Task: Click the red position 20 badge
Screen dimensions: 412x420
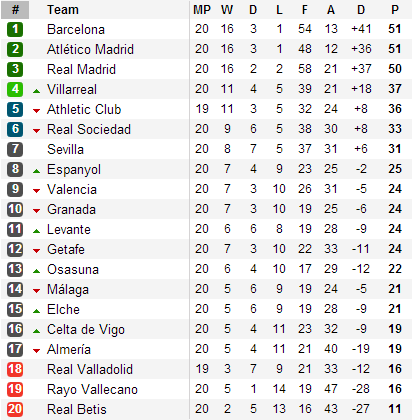Action: point(15,409)
